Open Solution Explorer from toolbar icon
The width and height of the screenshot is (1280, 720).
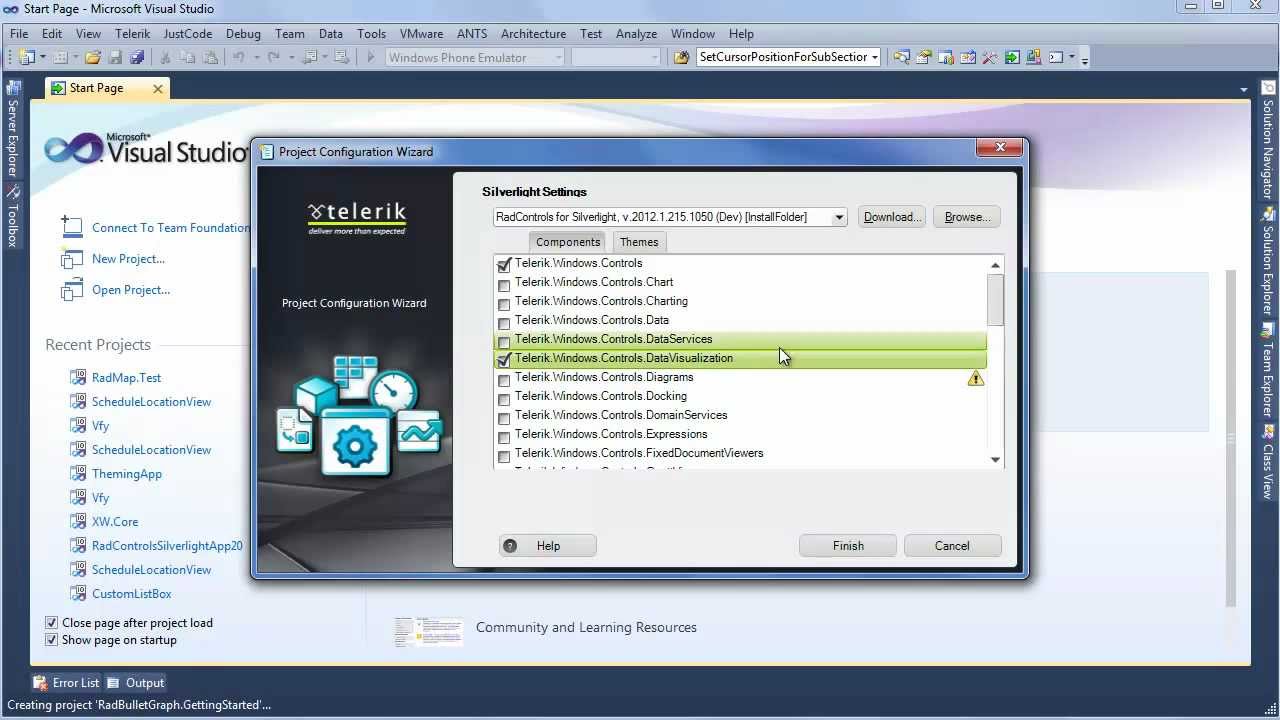900,57
